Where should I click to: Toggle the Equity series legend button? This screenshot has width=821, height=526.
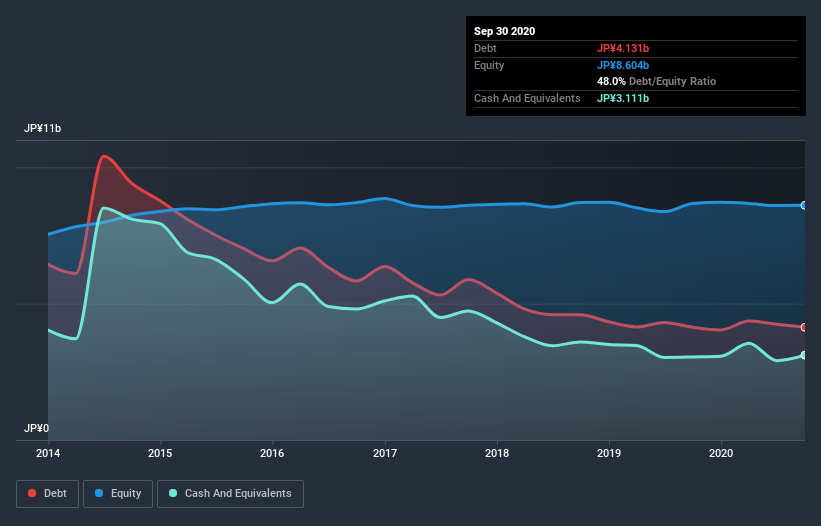click(x=118, y=494)
